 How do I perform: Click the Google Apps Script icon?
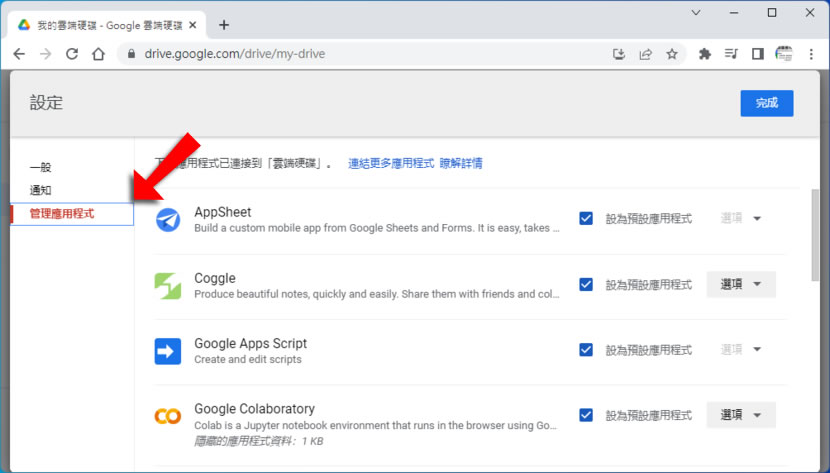(x=168, y=351)
